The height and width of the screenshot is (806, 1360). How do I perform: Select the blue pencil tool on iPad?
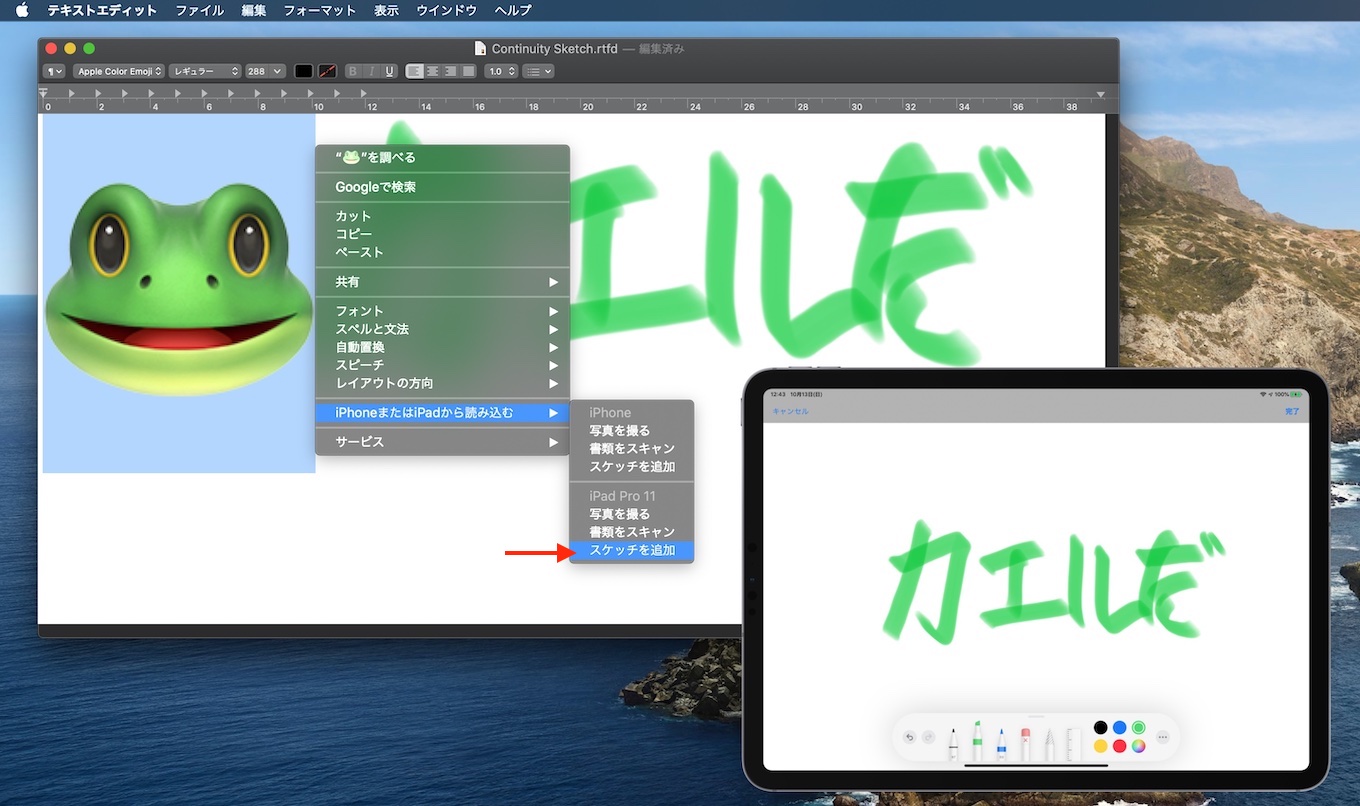click(1001, 743)
